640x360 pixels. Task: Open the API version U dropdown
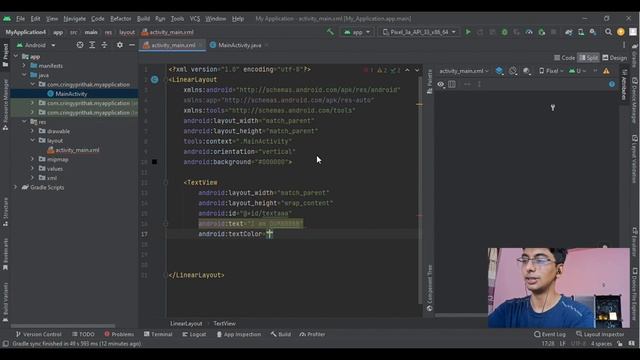(578, 71)
